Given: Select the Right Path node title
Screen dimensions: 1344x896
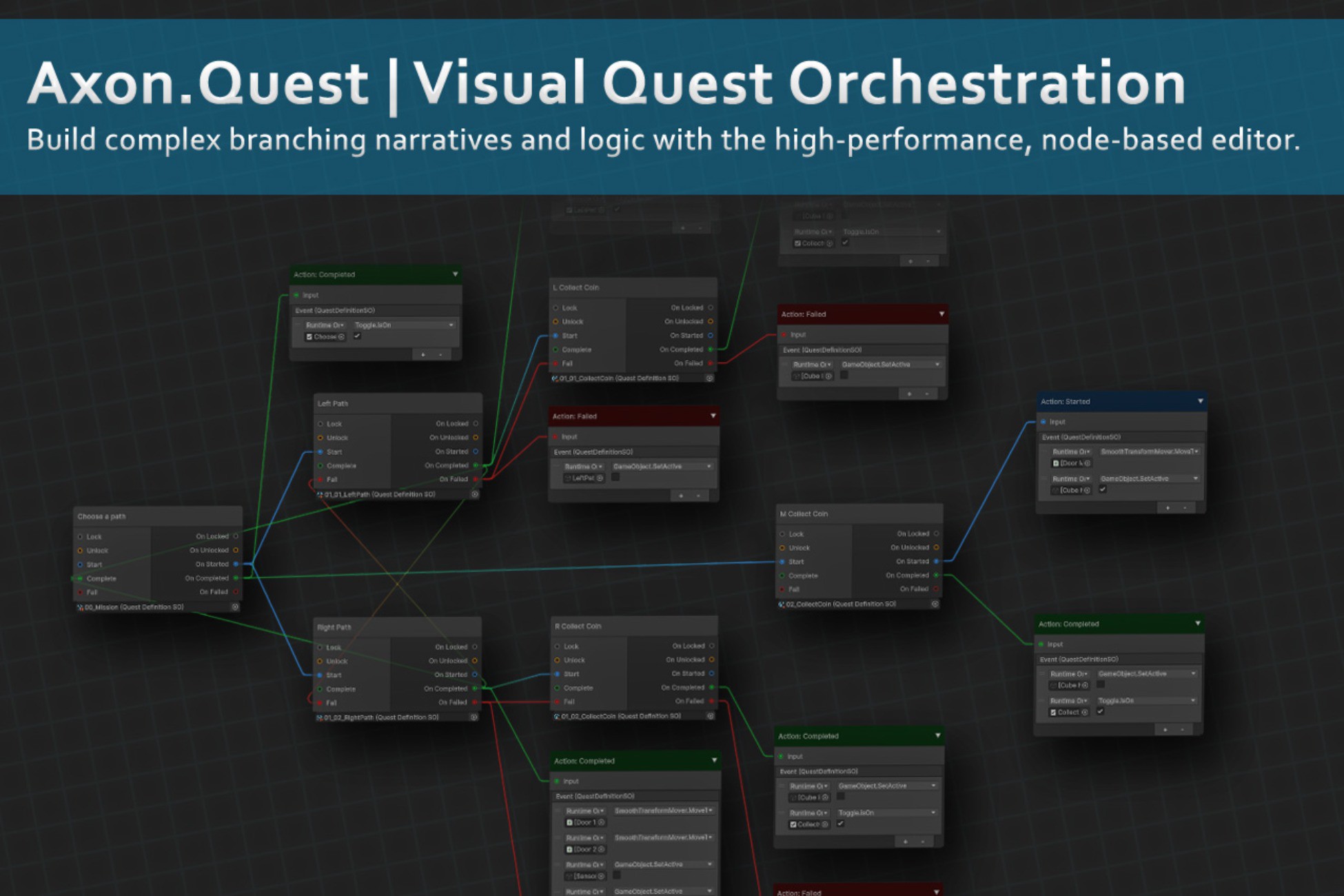Looking at the screenshot, I should tap(334, 627).
